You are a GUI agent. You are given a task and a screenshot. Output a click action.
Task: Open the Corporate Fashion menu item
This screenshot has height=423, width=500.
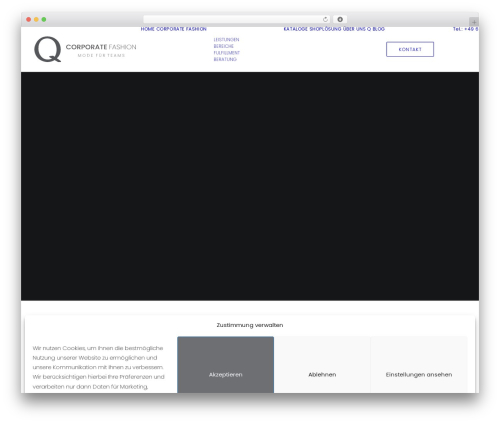coord(181,29)
